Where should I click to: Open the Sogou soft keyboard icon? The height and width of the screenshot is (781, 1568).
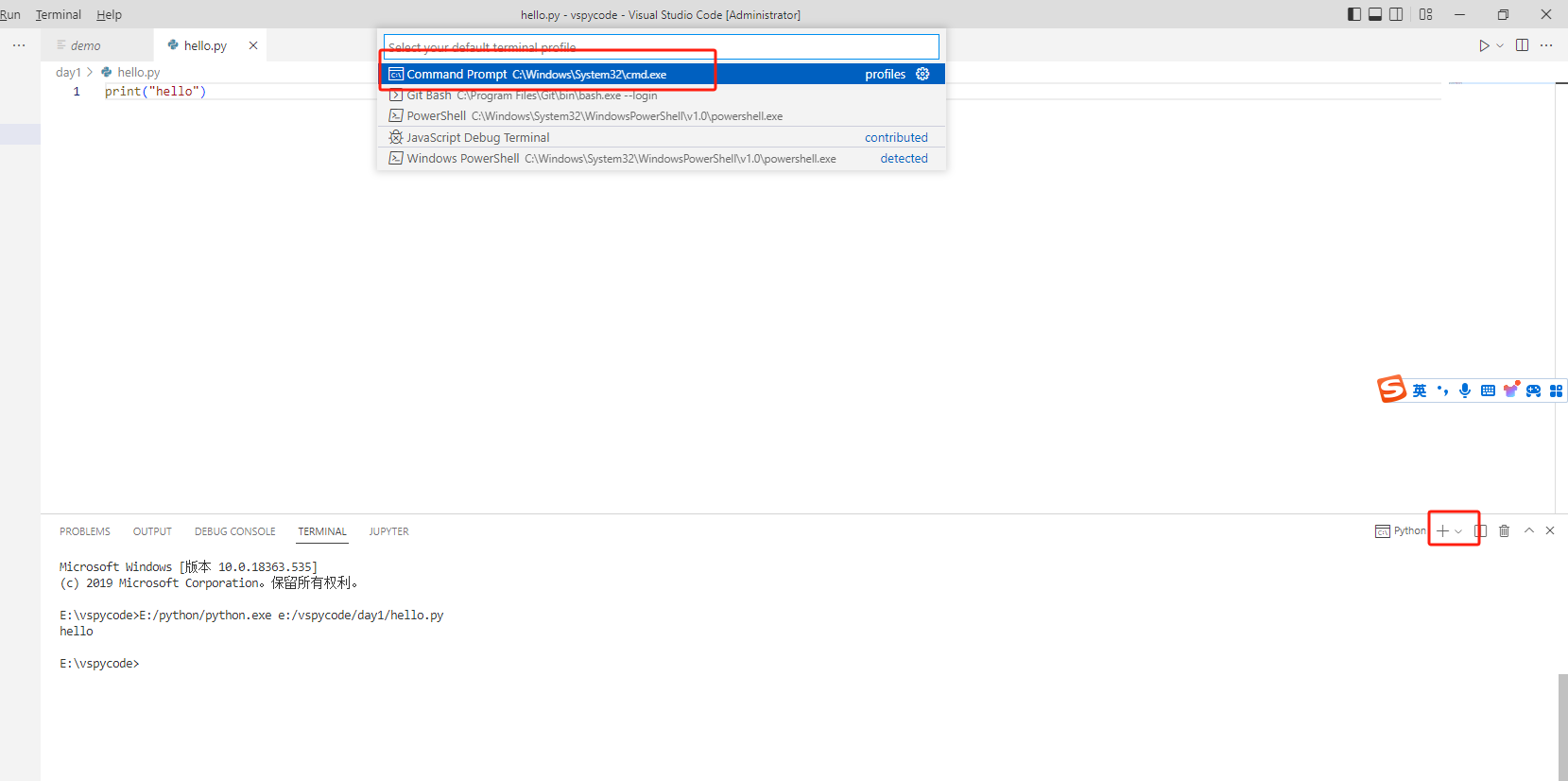coord(1488,390)
